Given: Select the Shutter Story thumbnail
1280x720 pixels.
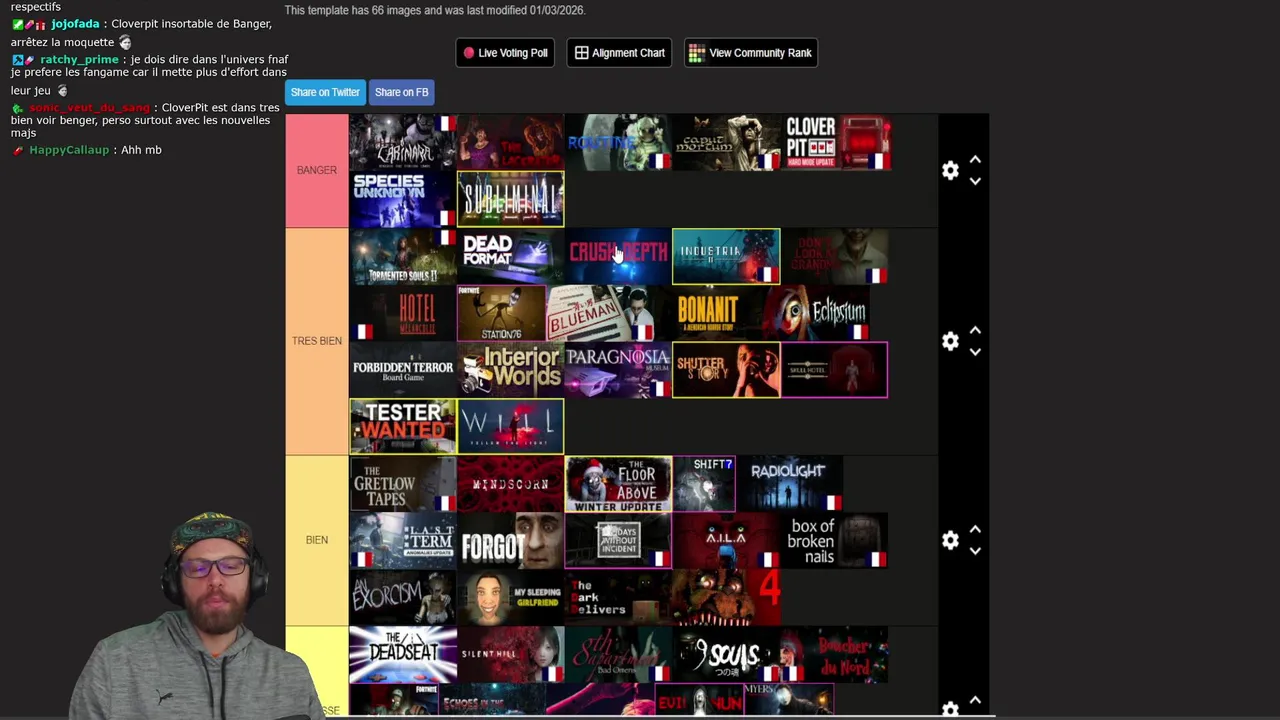Looking at the screenshot, I should pyautogui.click(x=726, y=370).
